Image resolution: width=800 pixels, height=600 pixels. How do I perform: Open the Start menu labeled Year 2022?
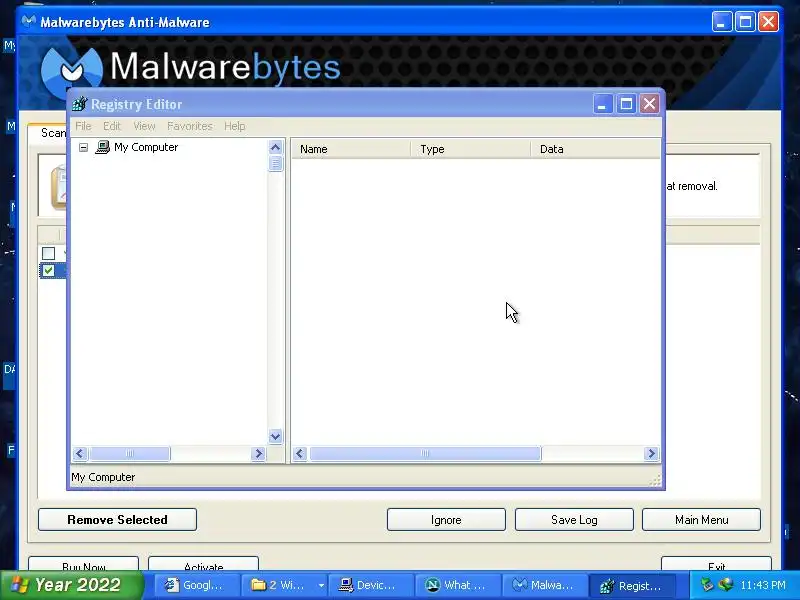coord(72,585)
